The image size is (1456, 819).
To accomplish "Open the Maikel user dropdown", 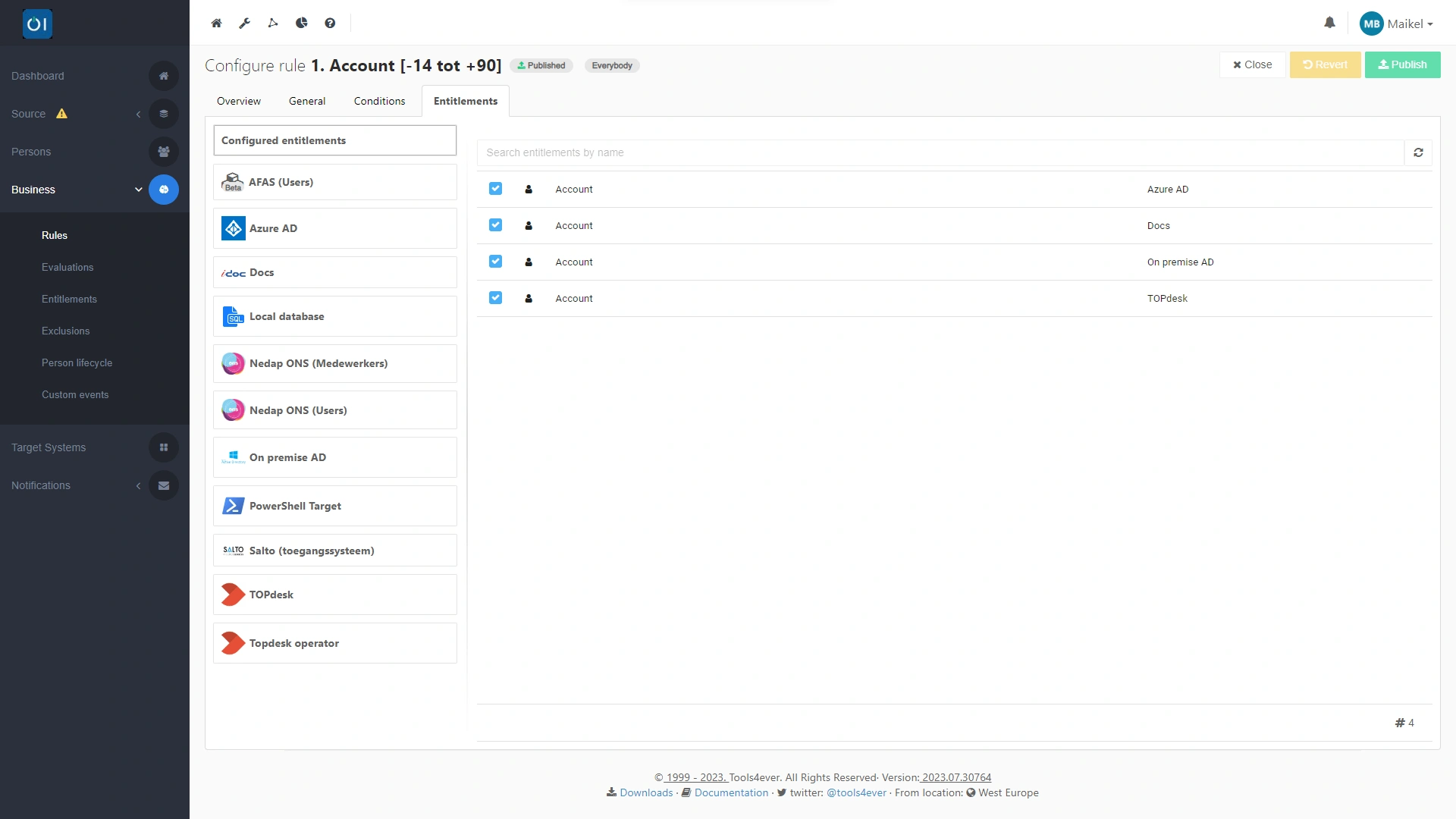I will pos(1410,24).
